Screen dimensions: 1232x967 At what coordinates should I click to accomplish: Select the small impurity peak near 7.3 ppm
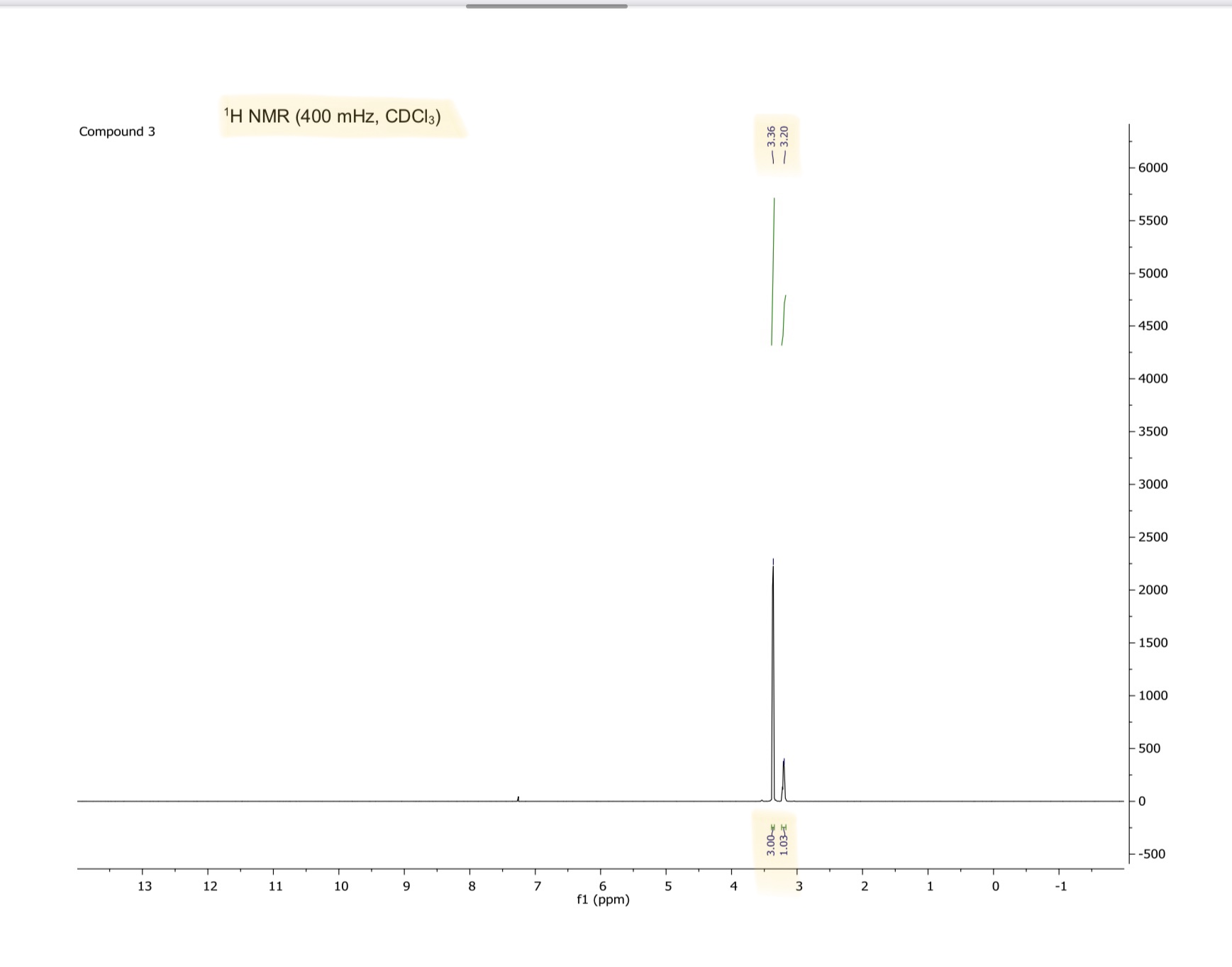tap(518, 798)
